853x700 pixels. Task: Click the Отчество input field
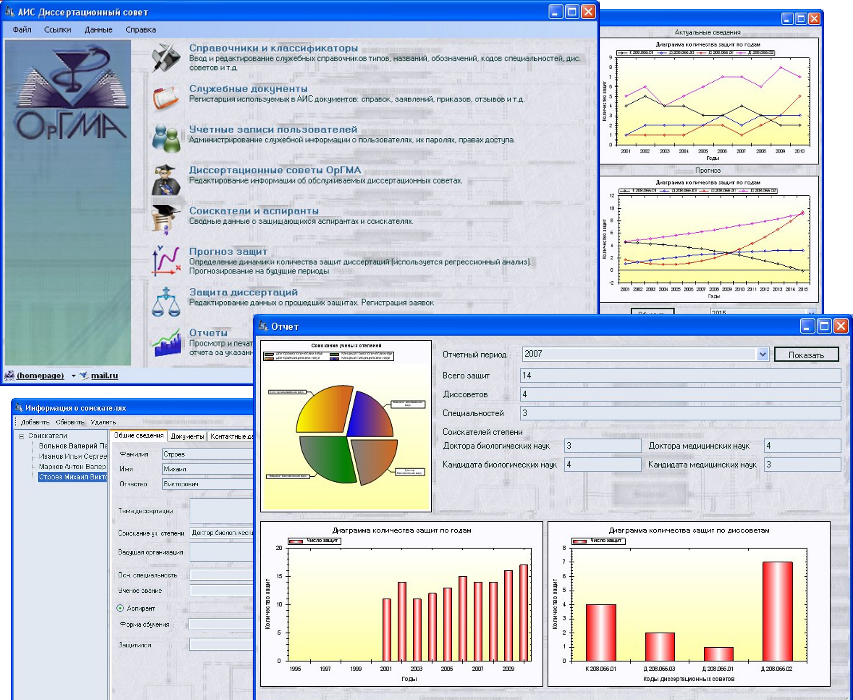click(x=208, y=484)
